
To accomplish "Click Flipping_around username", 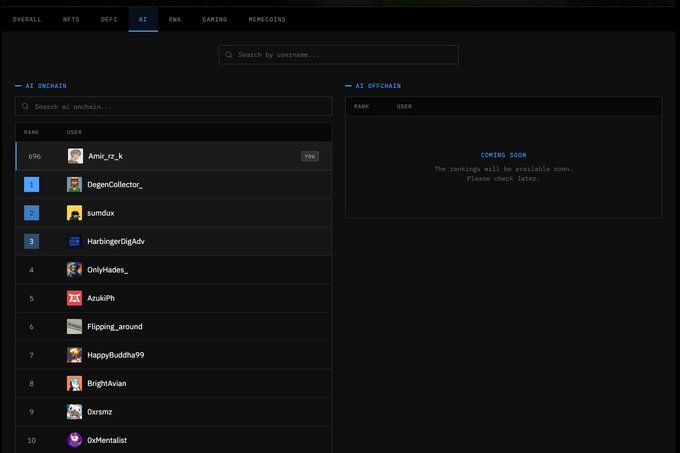I will point(115,327).
